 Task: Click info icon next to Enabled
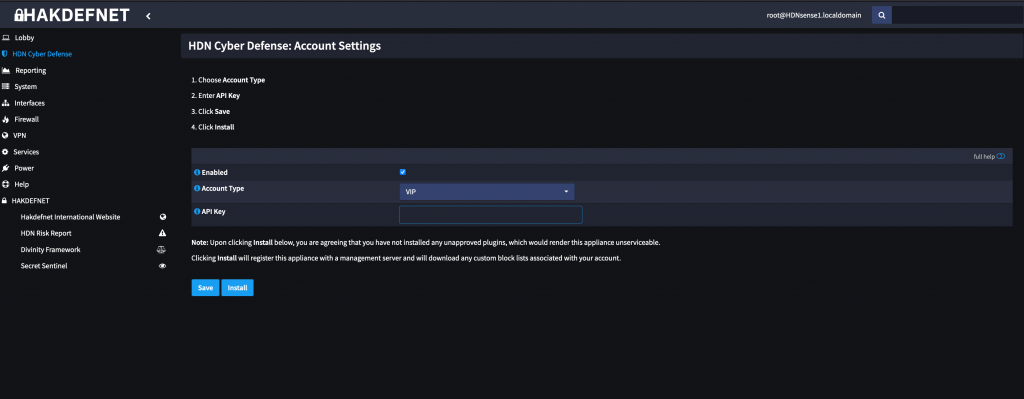[x=197, y=172]
